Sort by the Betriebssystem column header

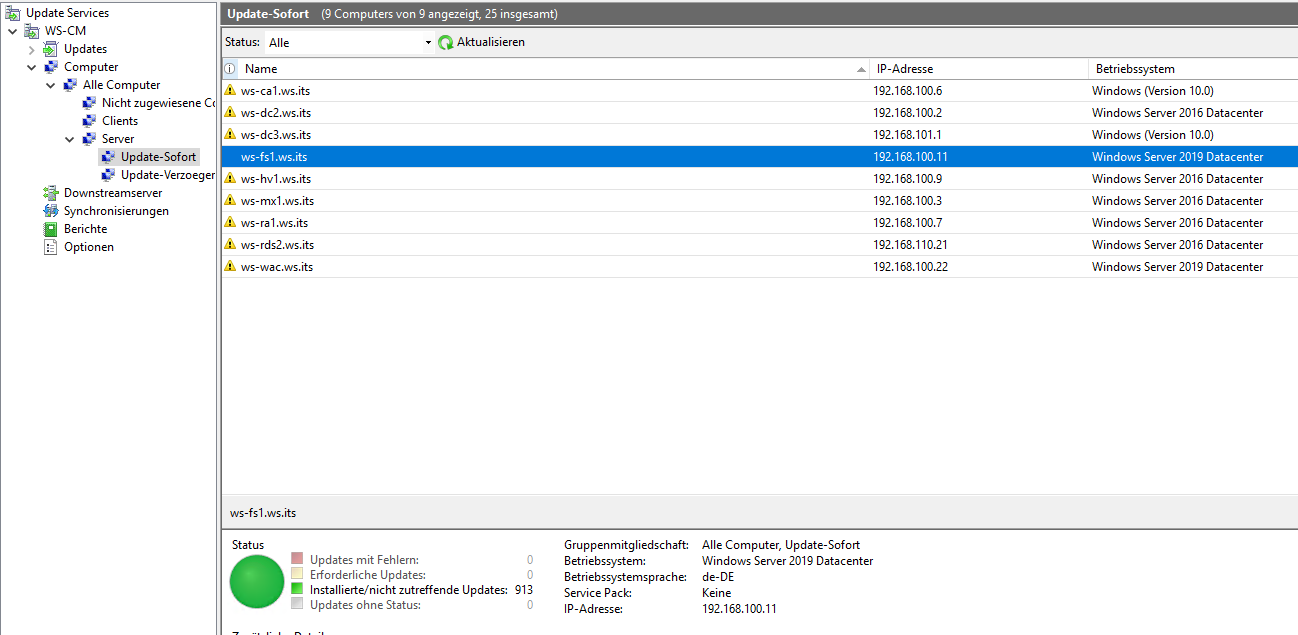1193,69
